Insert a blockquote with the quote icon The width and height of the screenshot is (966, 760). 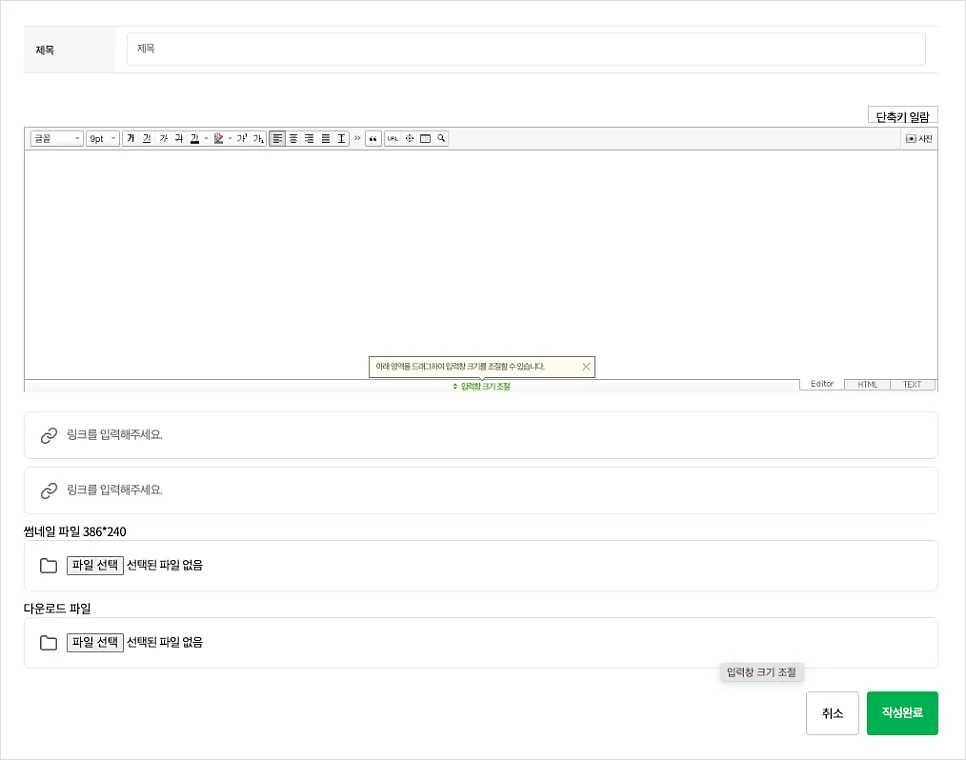point(373,139)
